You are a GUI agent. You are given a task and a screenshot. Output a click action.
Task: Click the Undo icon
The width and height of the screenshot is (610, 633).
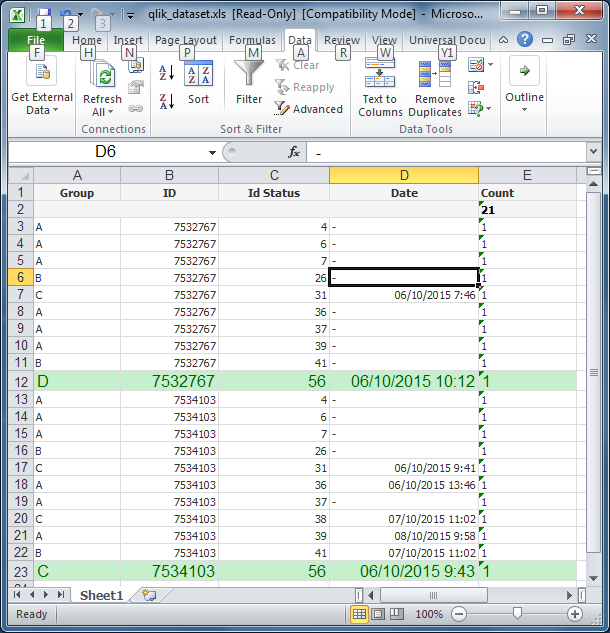65,14
